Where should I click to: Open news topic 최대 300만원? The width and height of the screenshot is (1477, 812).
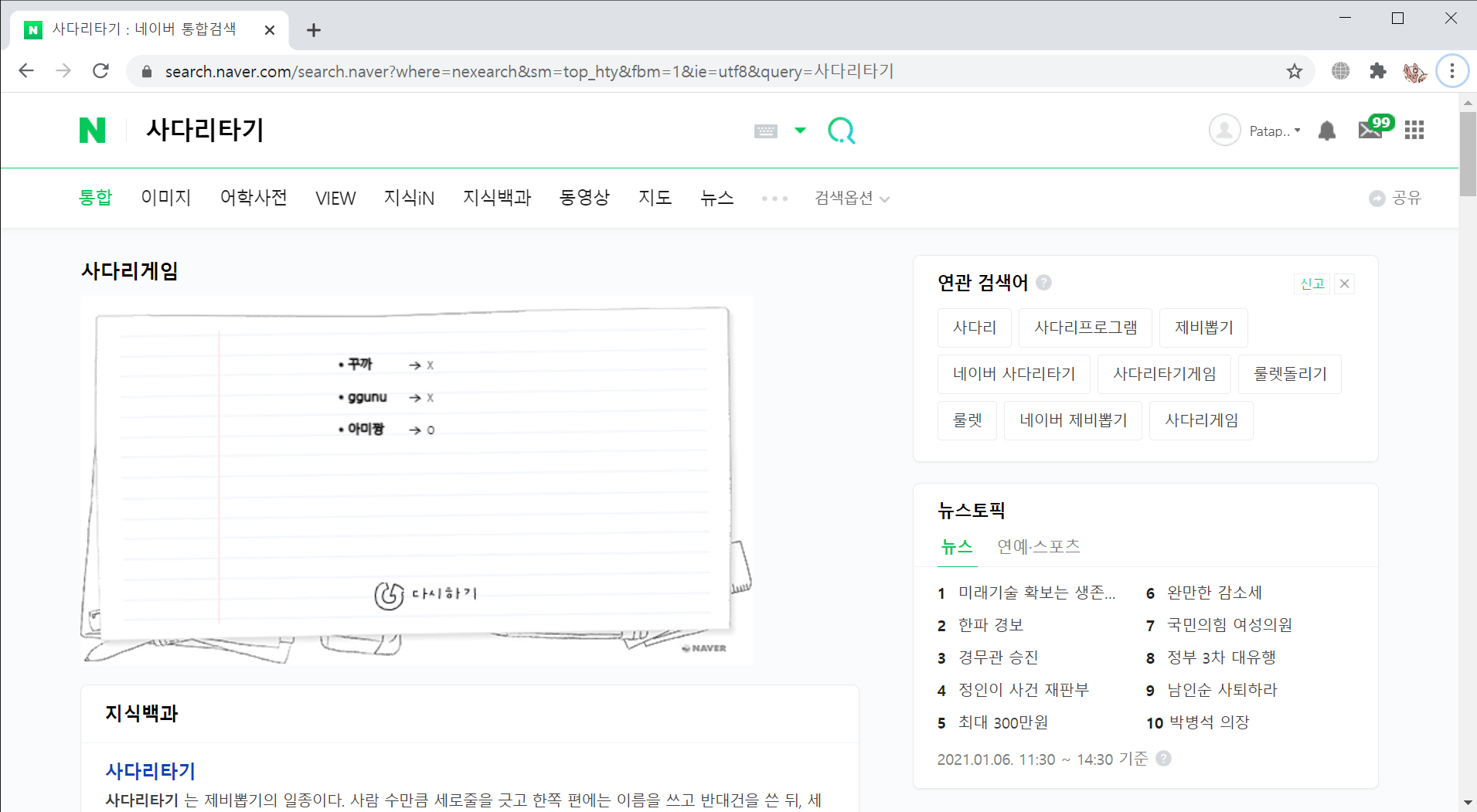pyautogui.click(x=1003, y=722)
